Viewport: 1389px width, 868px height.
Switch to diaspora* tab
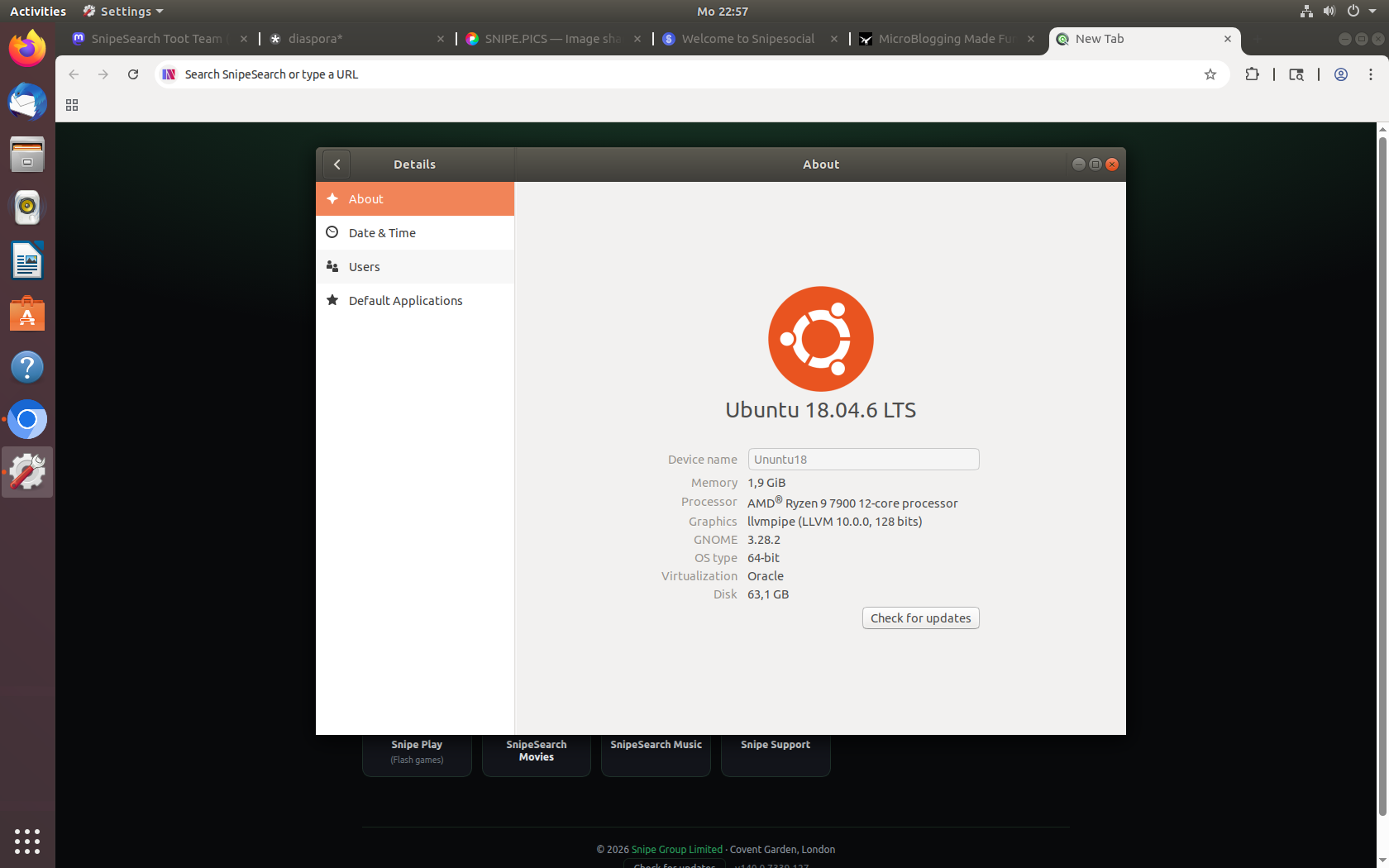[x=356, y=39]
